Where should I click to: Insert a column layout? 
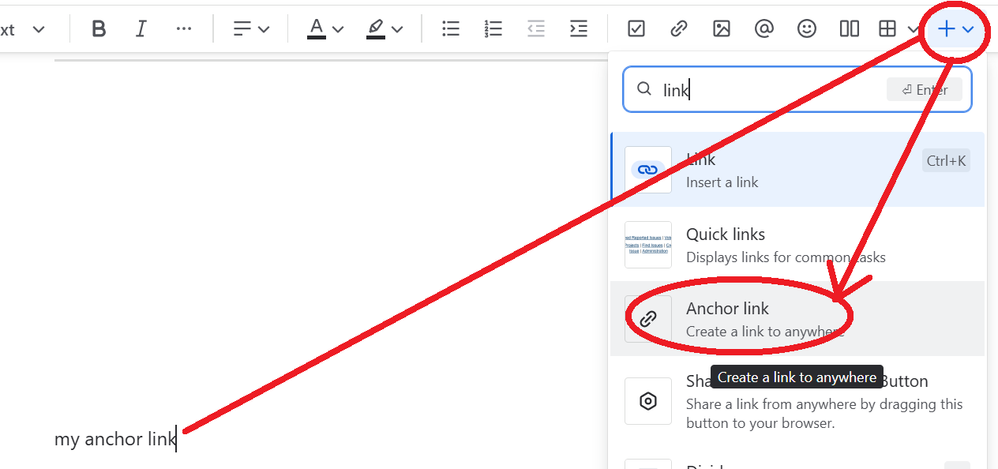click(x=849, y=29)
